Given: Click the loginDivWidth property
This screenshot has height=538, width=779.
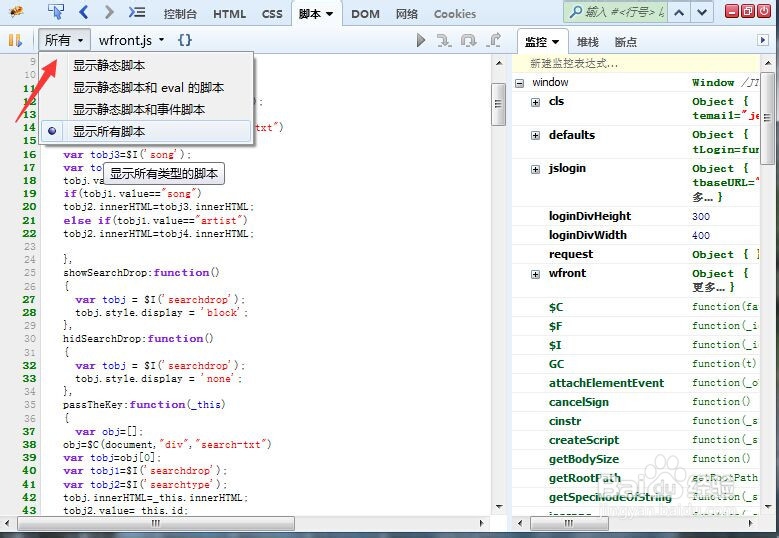Looking at the screenshot, I should click(588, 235).
